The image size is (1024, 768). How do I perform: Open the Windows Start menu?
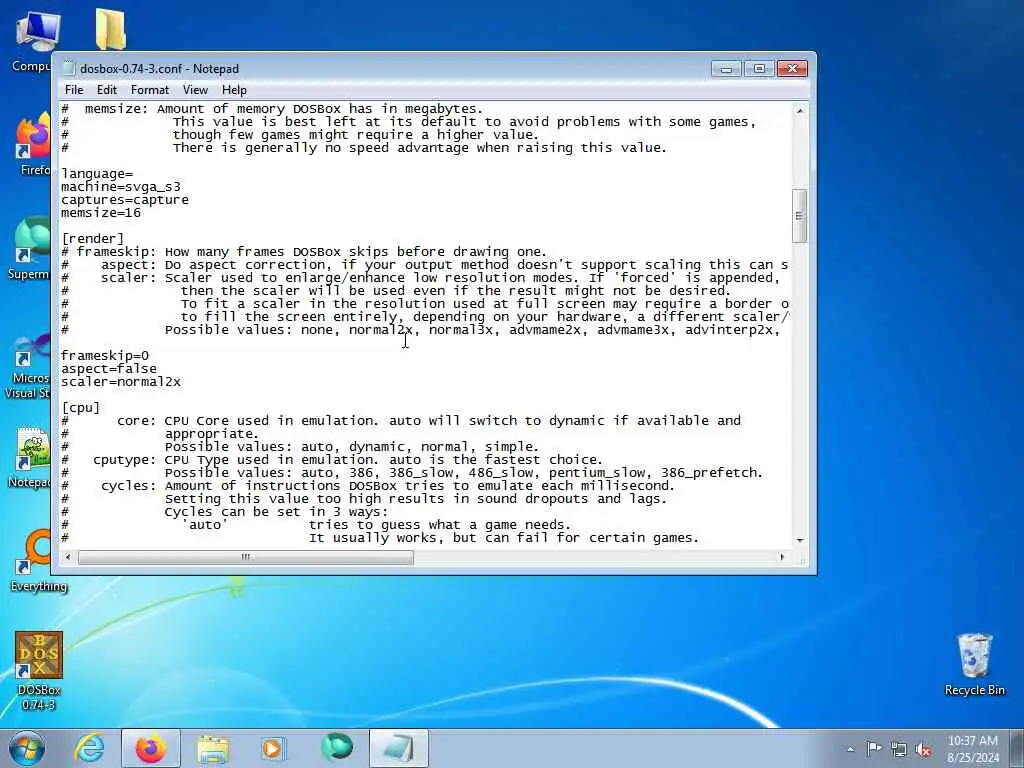click(x=26, y=748)
